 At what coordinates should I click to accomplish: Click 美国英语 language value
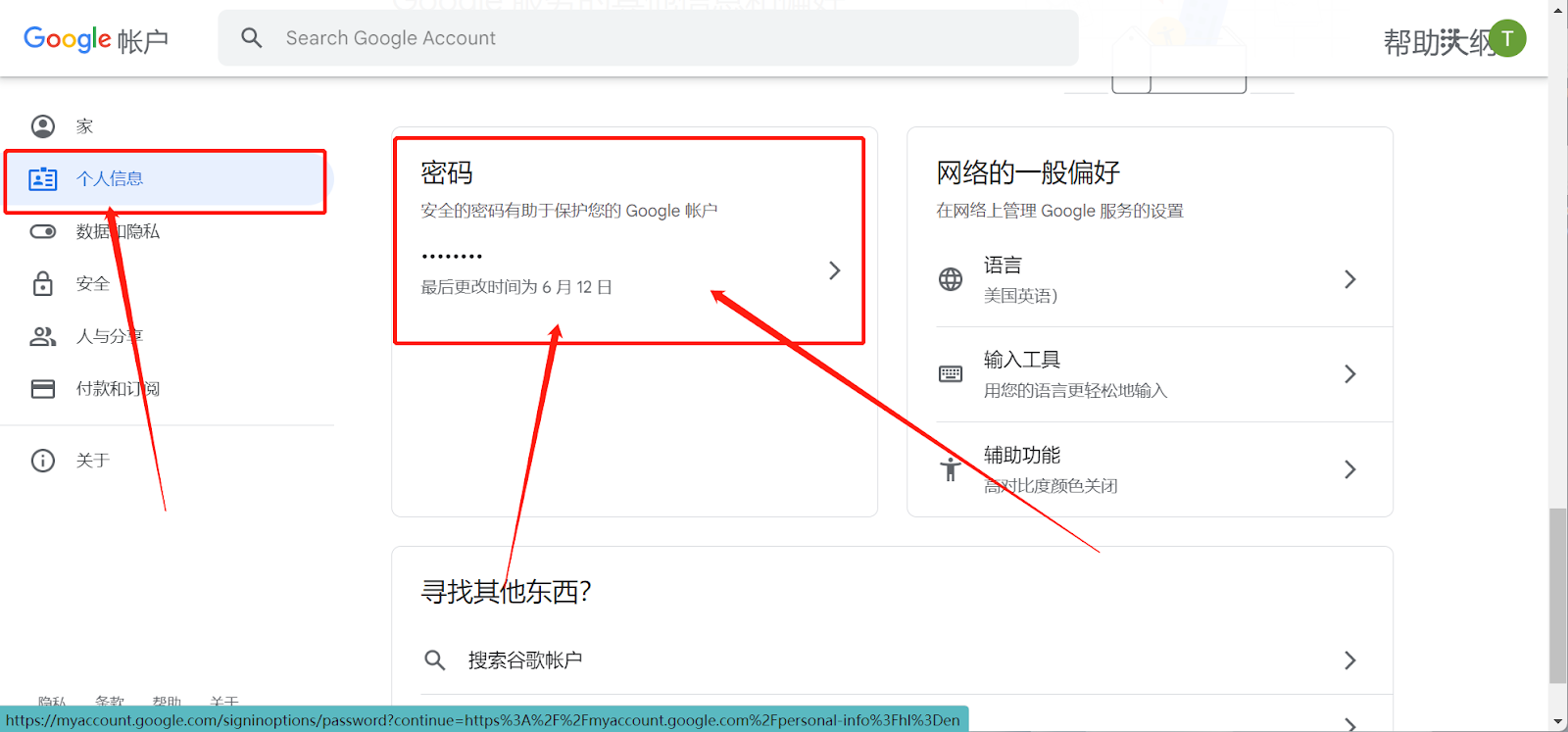(1020, 296)
